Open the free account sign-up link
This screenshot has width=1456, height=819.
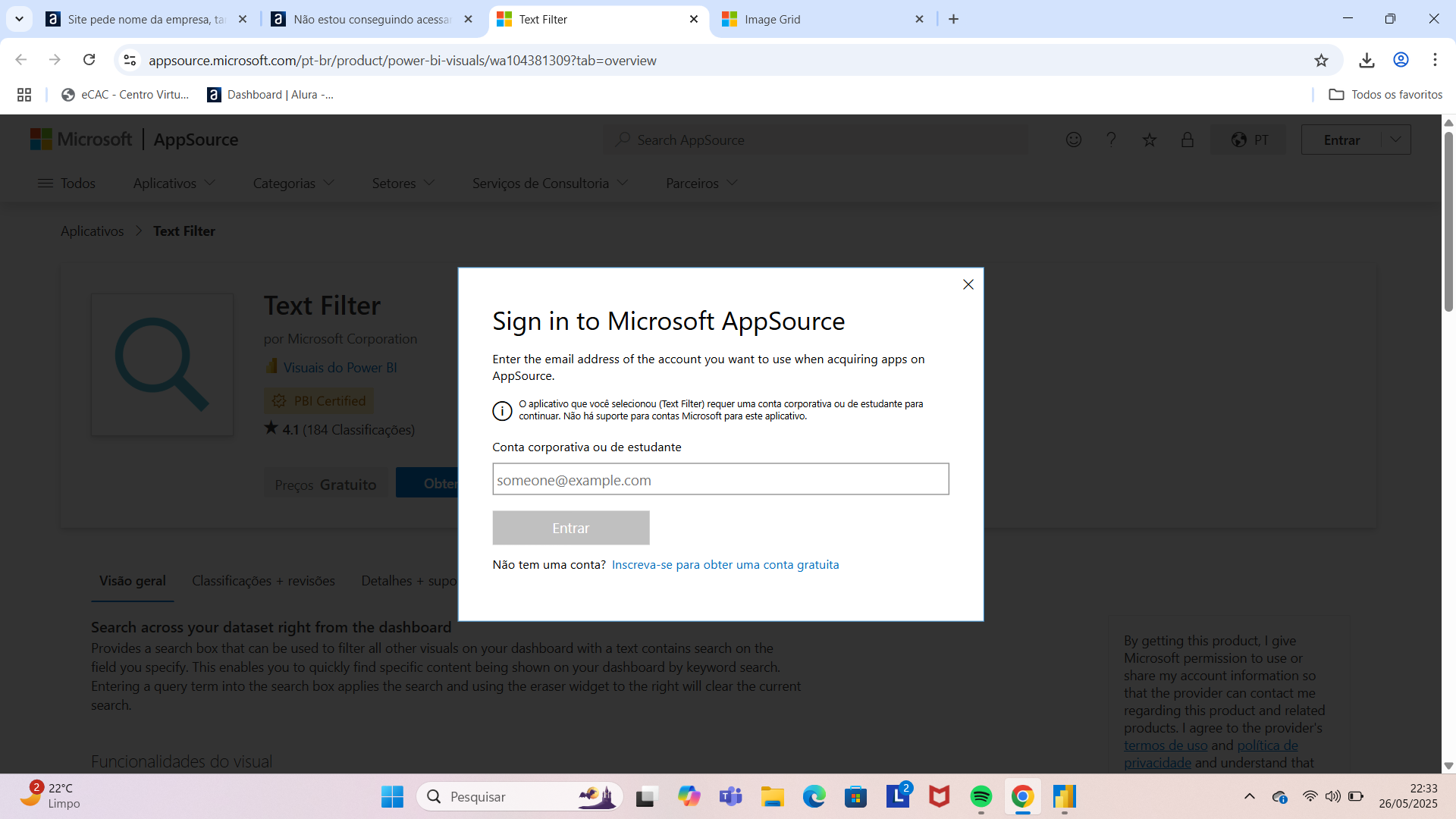[x=725, y=565]
